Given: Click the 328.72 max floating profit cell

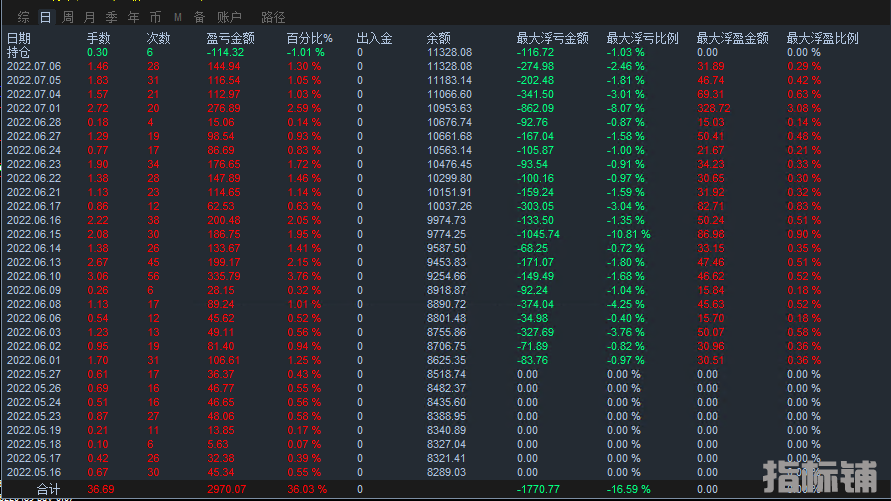Looking at the screenshot, I should pyautogui.click(x=714, y=108).
